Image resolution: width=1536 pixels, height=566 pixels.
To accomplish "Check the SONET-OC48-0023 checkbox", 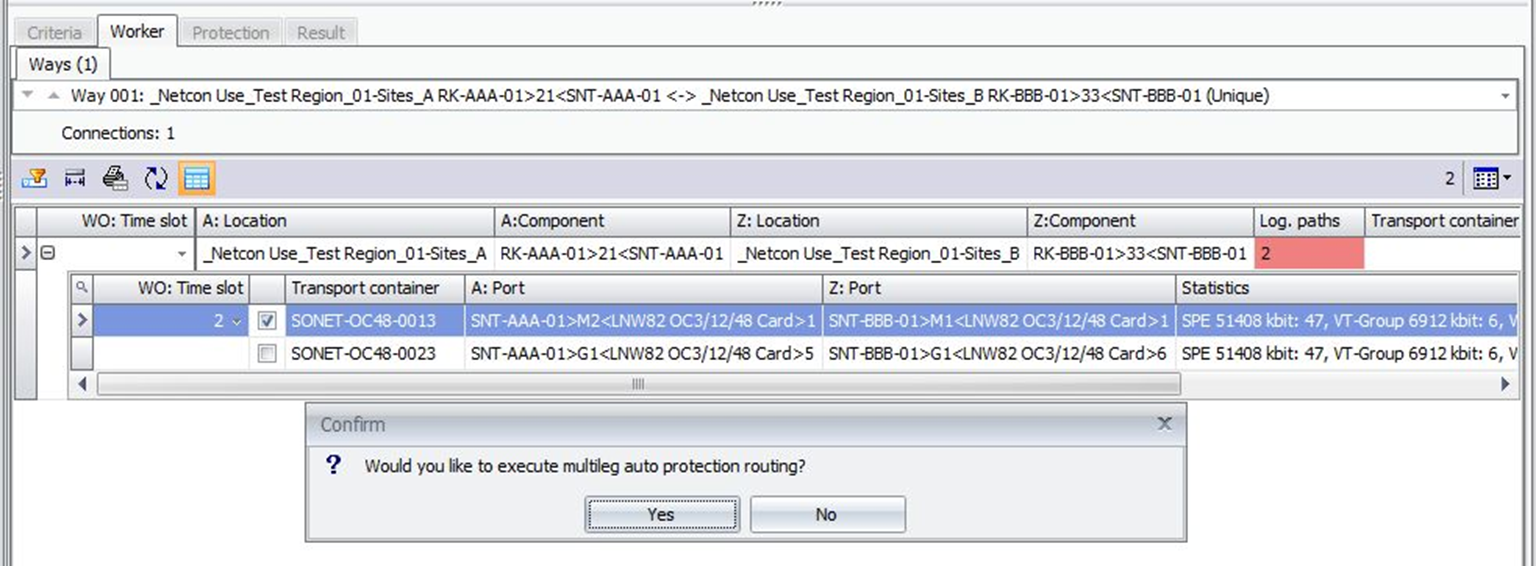I will (267, 353).
